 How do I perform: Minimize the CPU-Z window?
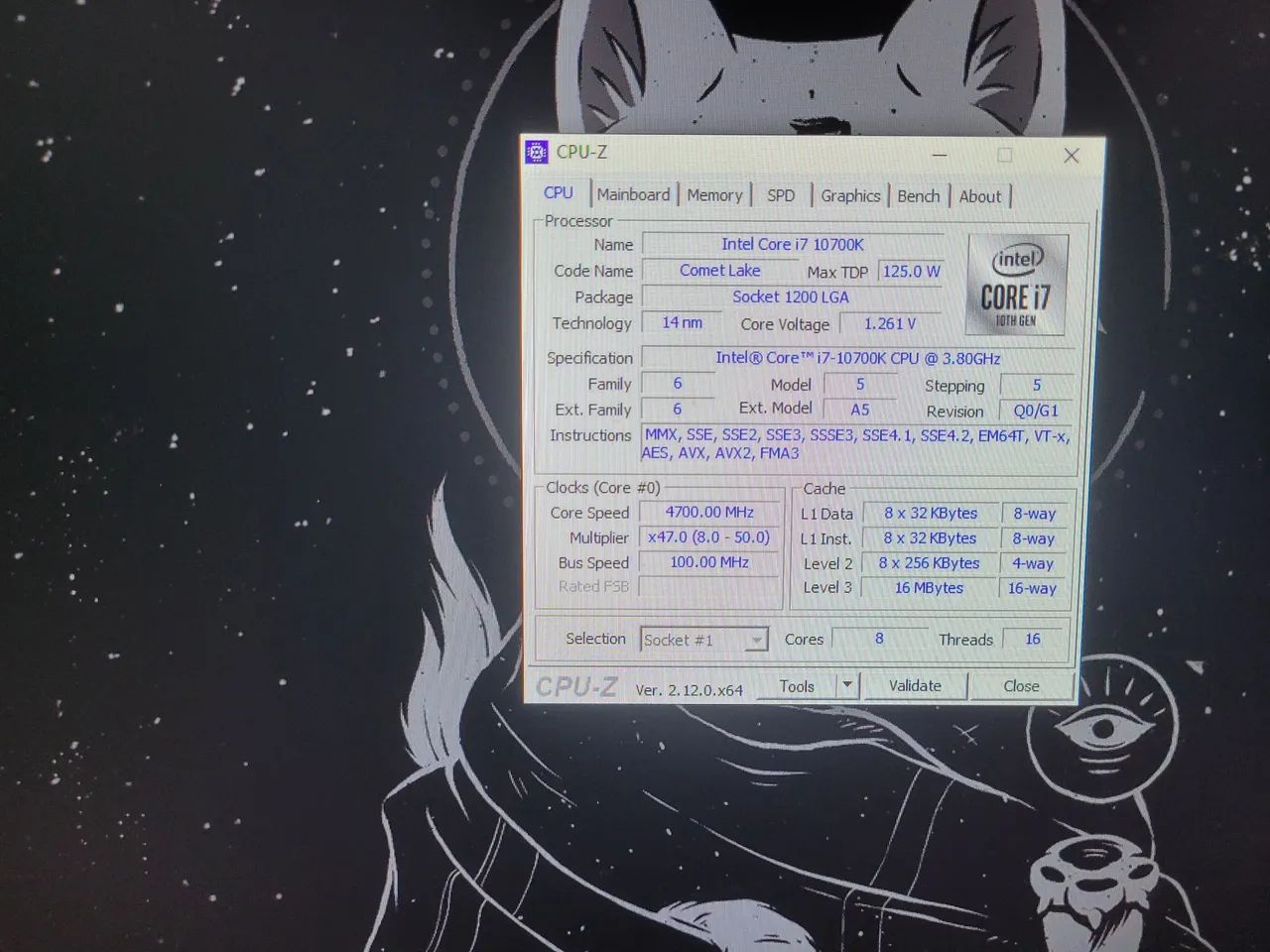(x=940, y=156)
